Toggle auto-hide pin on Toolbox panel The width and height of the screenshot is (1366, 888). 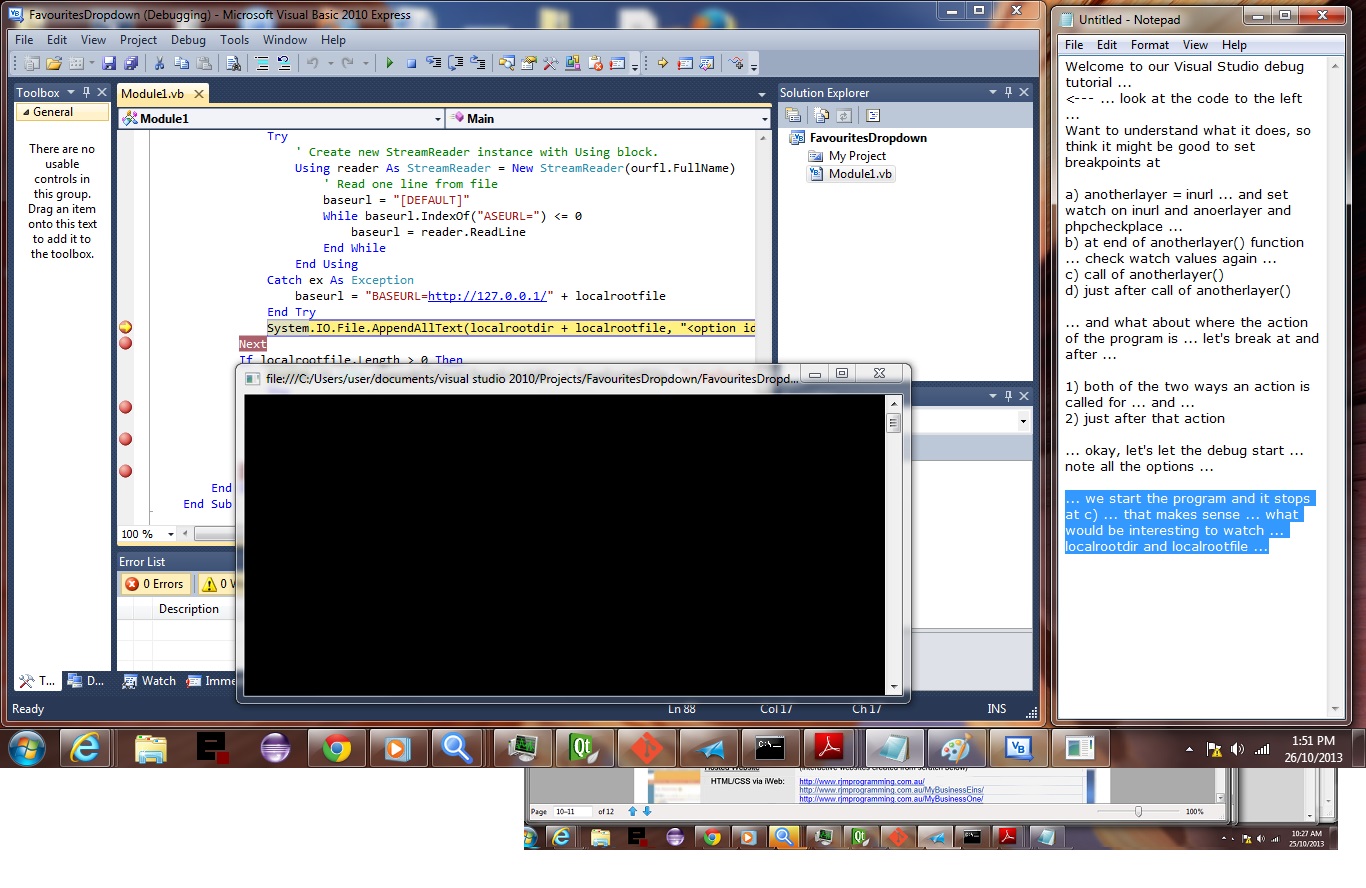pyautogui.click(x=86, y=92)
